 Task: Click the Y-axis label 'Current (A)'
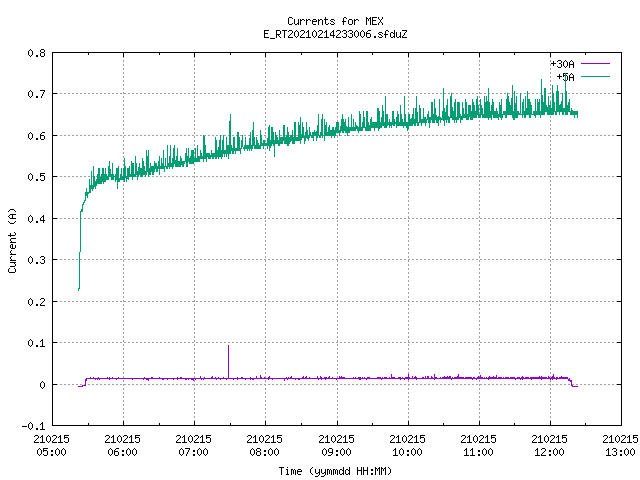pos(12,240)
